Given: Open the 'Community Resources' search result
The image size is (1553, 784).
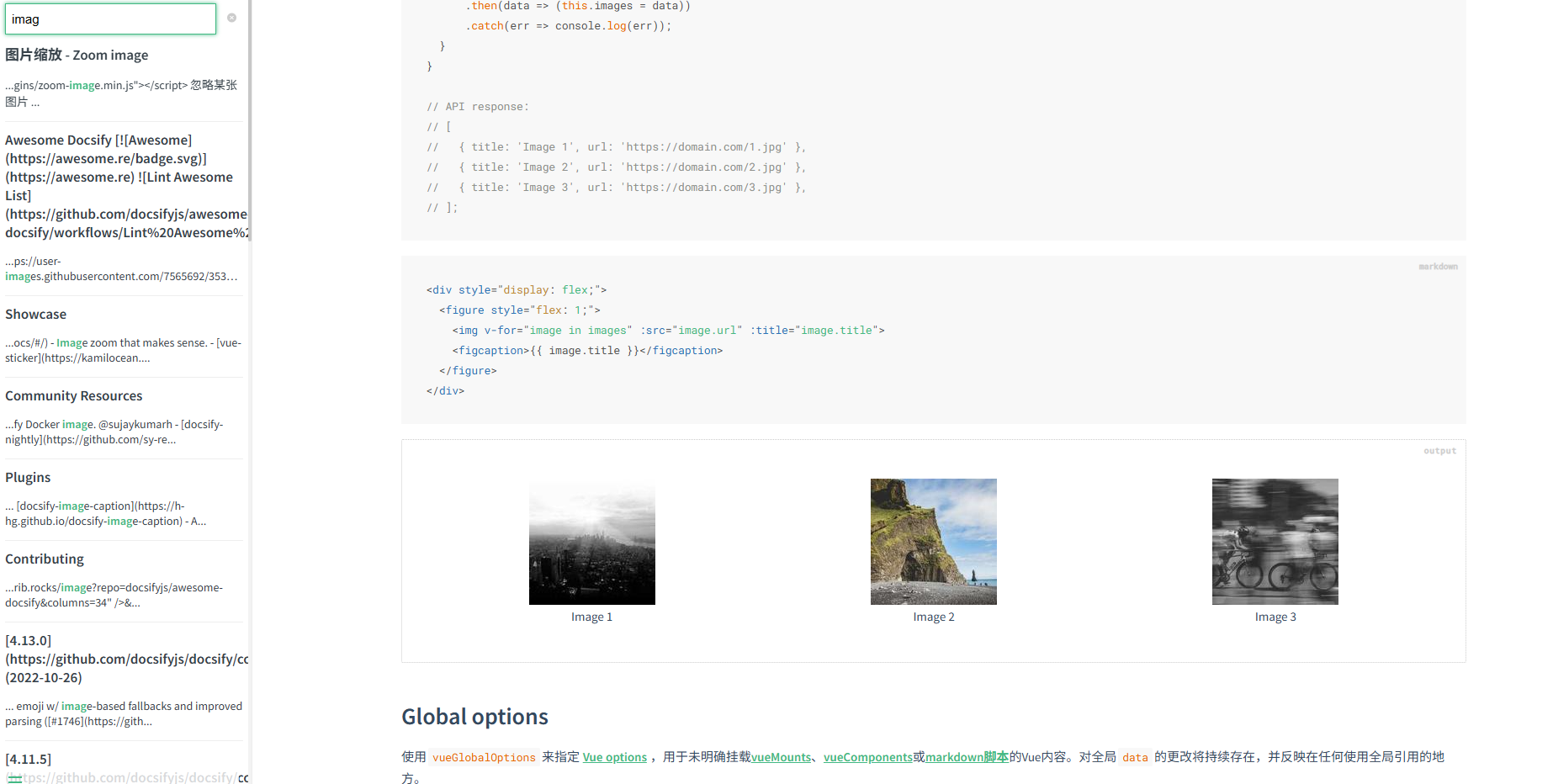Looking at the screenshot, I should click(73, 395).
